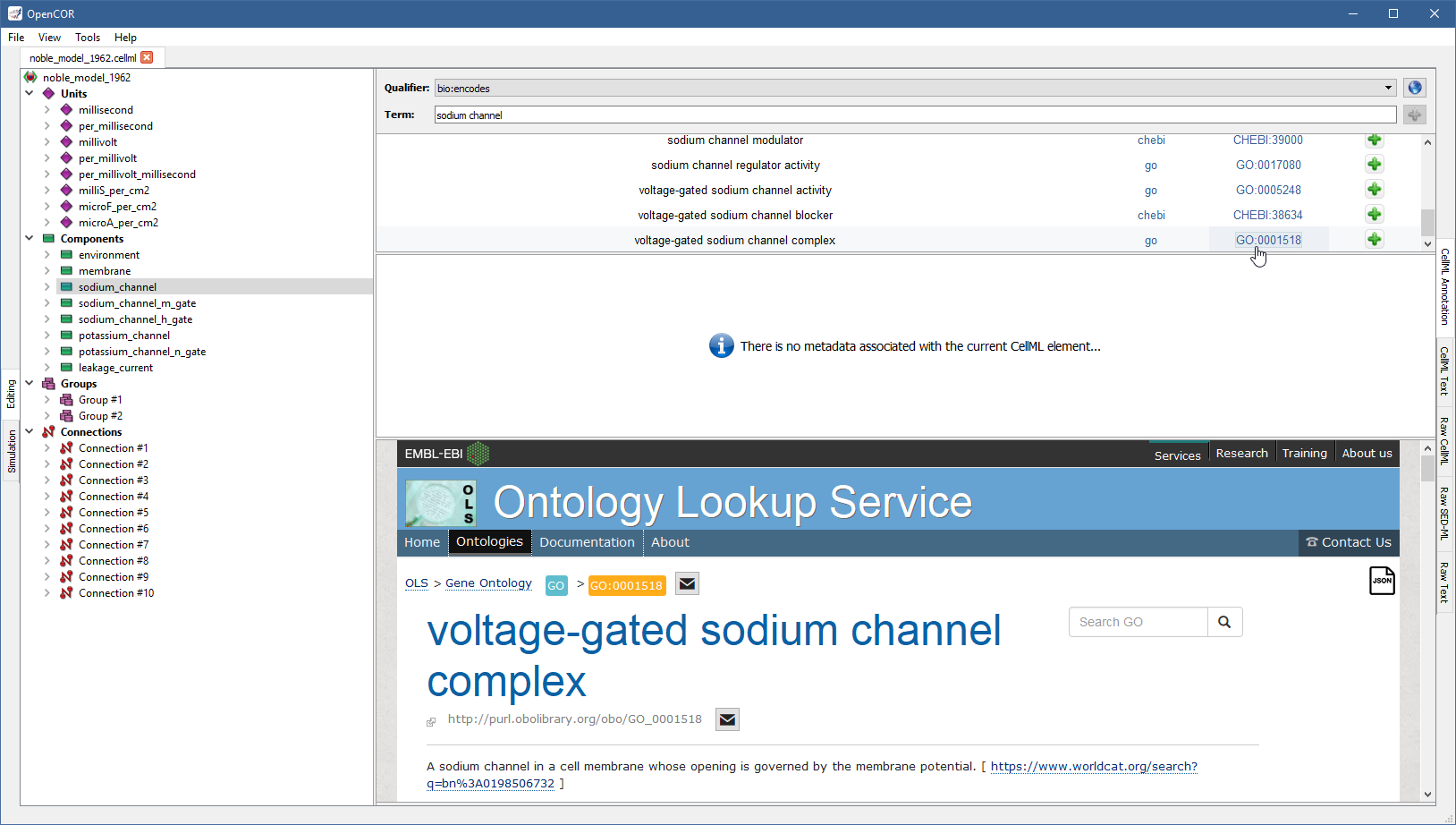Expand the sodium_channel_m_gate component
The width and height of the screenshot is (1456, 825).
[x=47, y=303]
